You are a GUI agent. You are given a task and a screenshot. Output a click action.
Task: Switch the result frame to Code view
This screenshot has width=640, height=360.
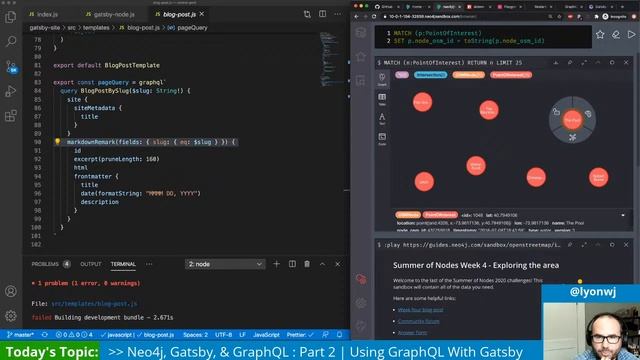click(x=382, y=139)
